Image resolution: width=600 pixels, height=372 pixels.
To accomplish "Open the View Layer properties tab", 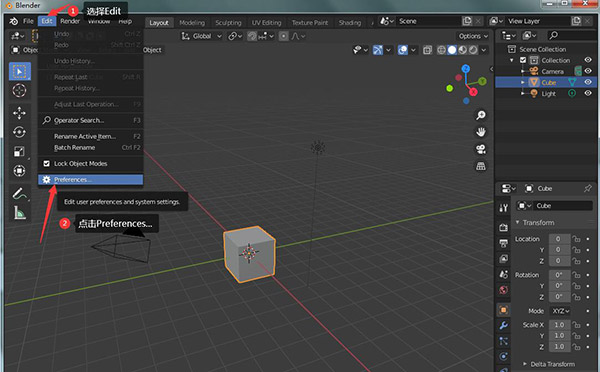I will coord(504,259).
